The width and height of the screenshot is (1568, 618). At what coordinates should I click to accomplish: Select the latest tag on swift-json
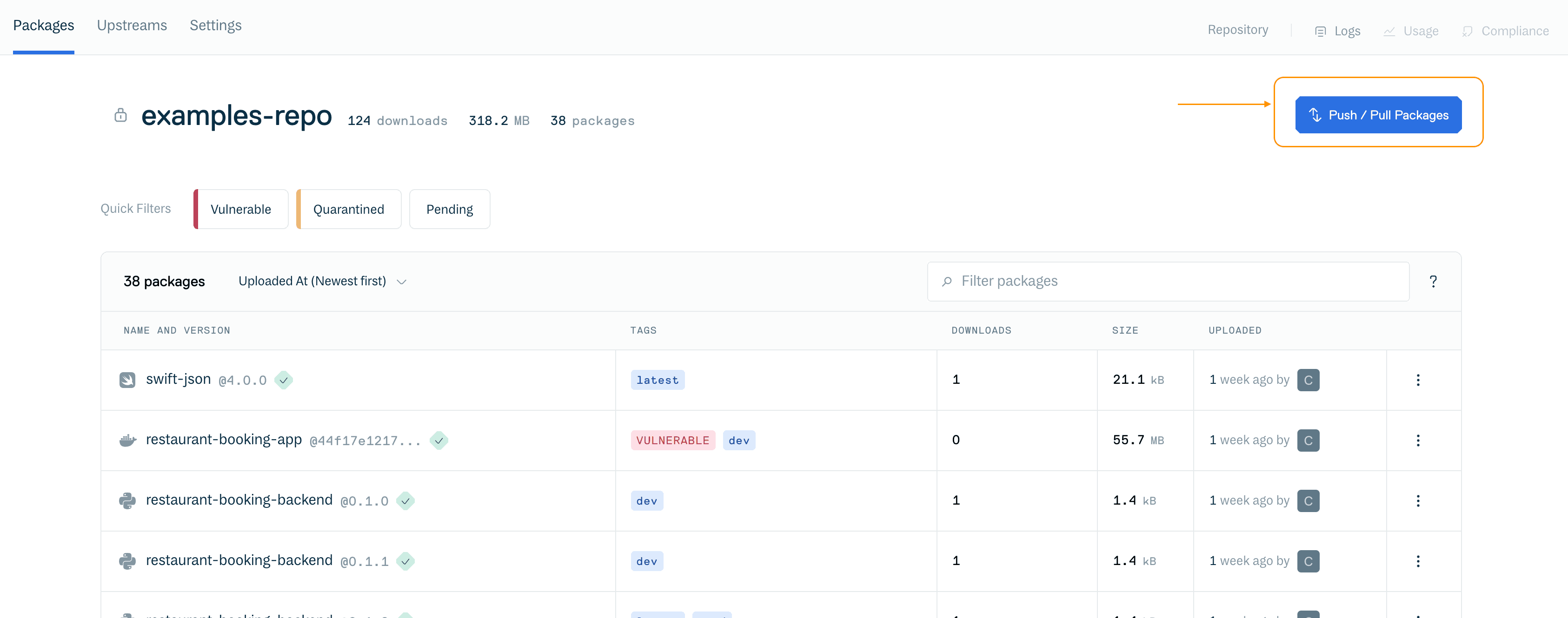click(x=658, y=380)
